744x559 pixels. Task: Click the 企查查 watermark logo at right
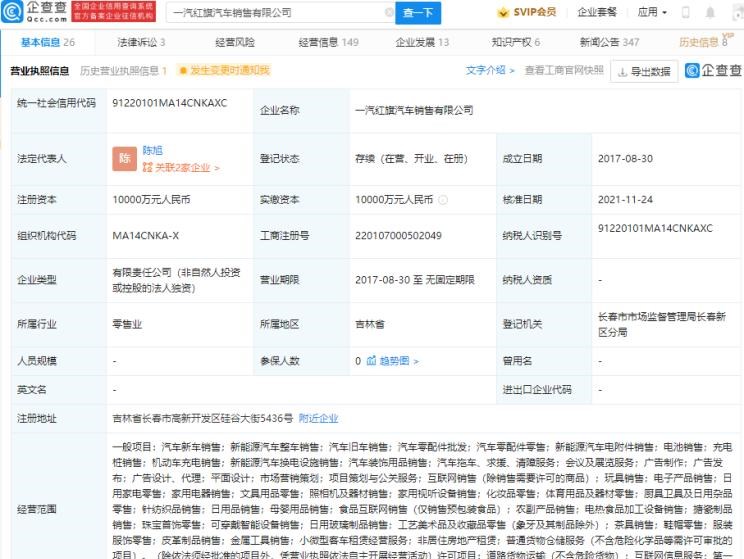tap(713, 71)
